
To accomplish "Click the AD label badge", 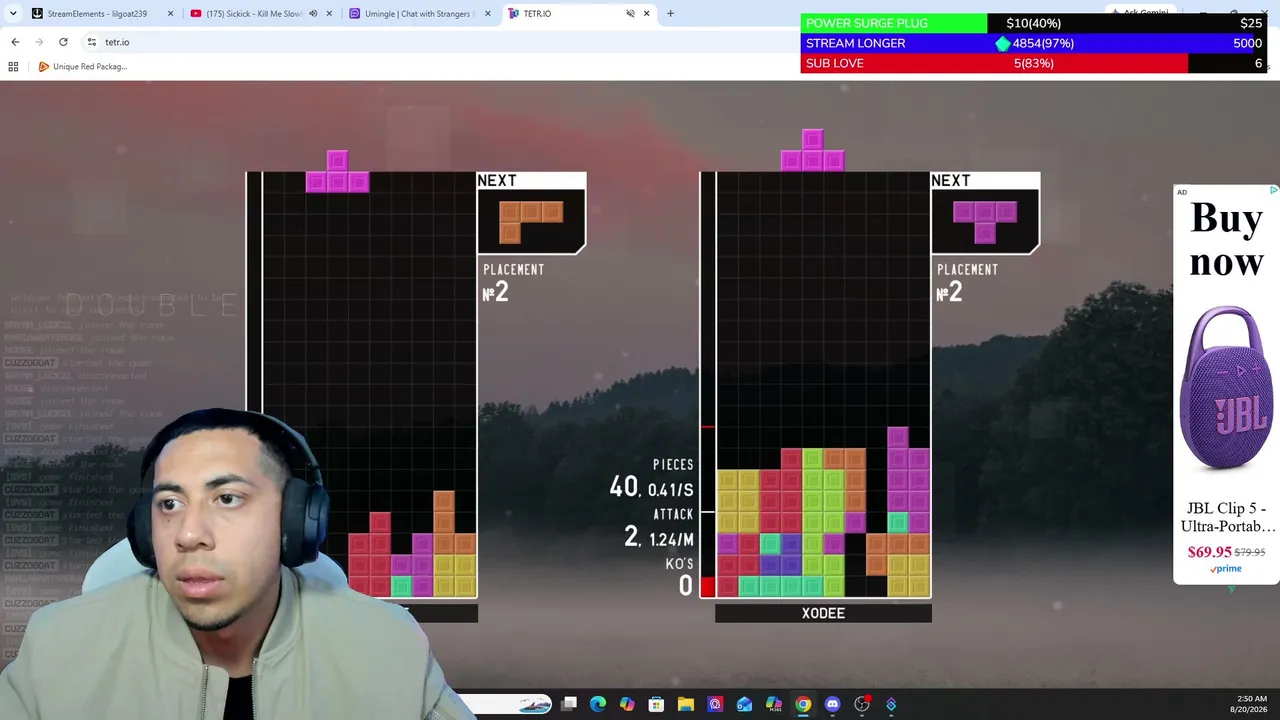I will [x=1182, y=192].
